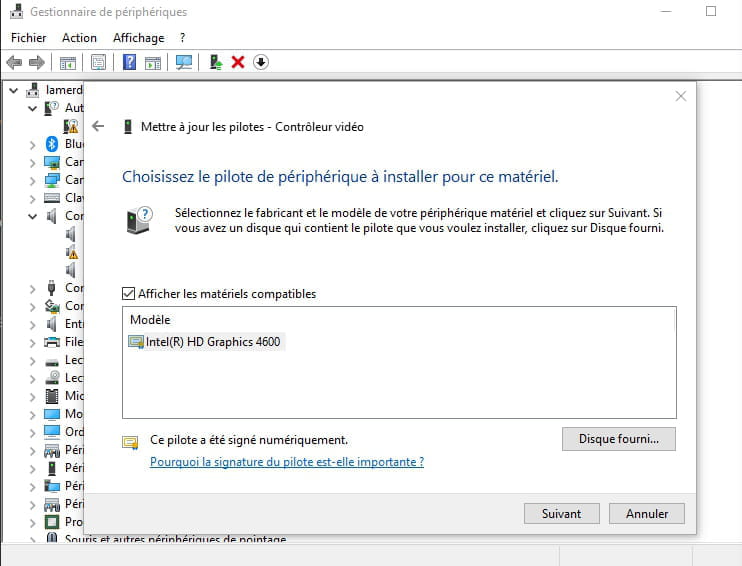The image size is (742, 566).
Task: Click the Annuler button
Action: coord(647,513)
